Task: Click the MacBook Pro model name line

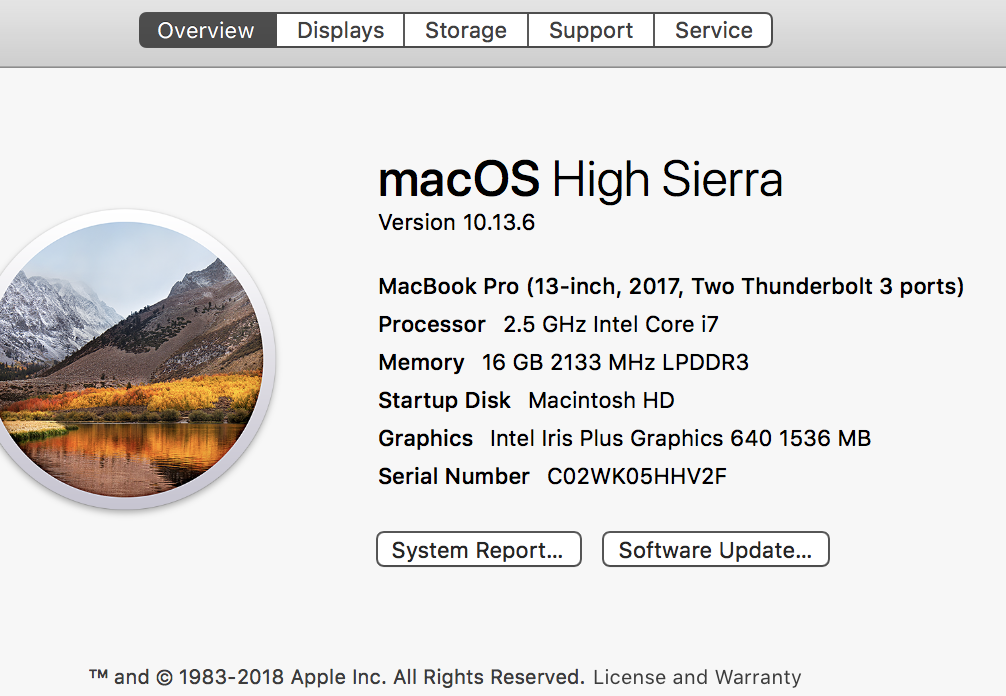Action: coord(670,287)
